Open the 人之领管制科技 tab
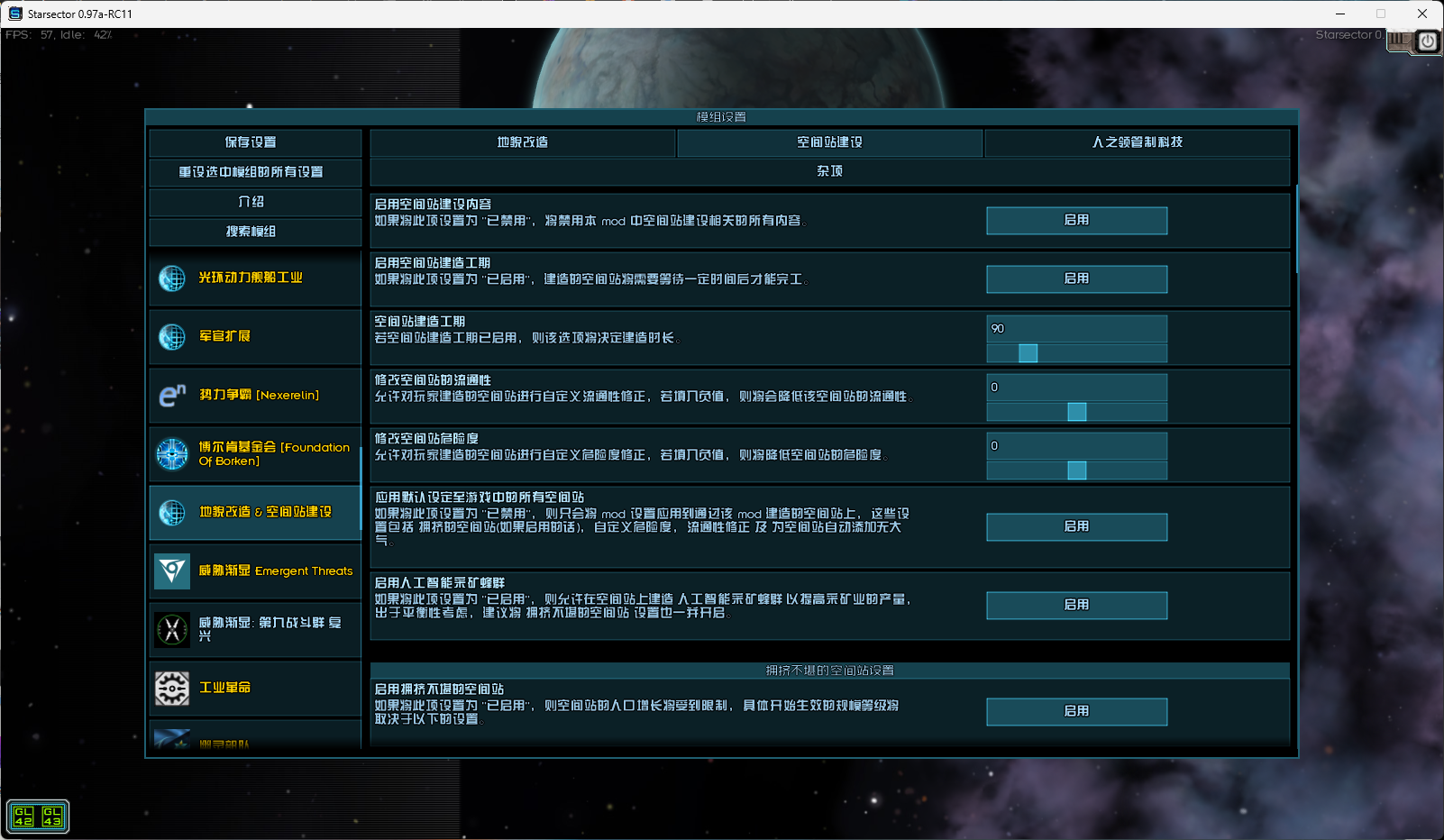1444x840 pixels. coord(1137,142)
